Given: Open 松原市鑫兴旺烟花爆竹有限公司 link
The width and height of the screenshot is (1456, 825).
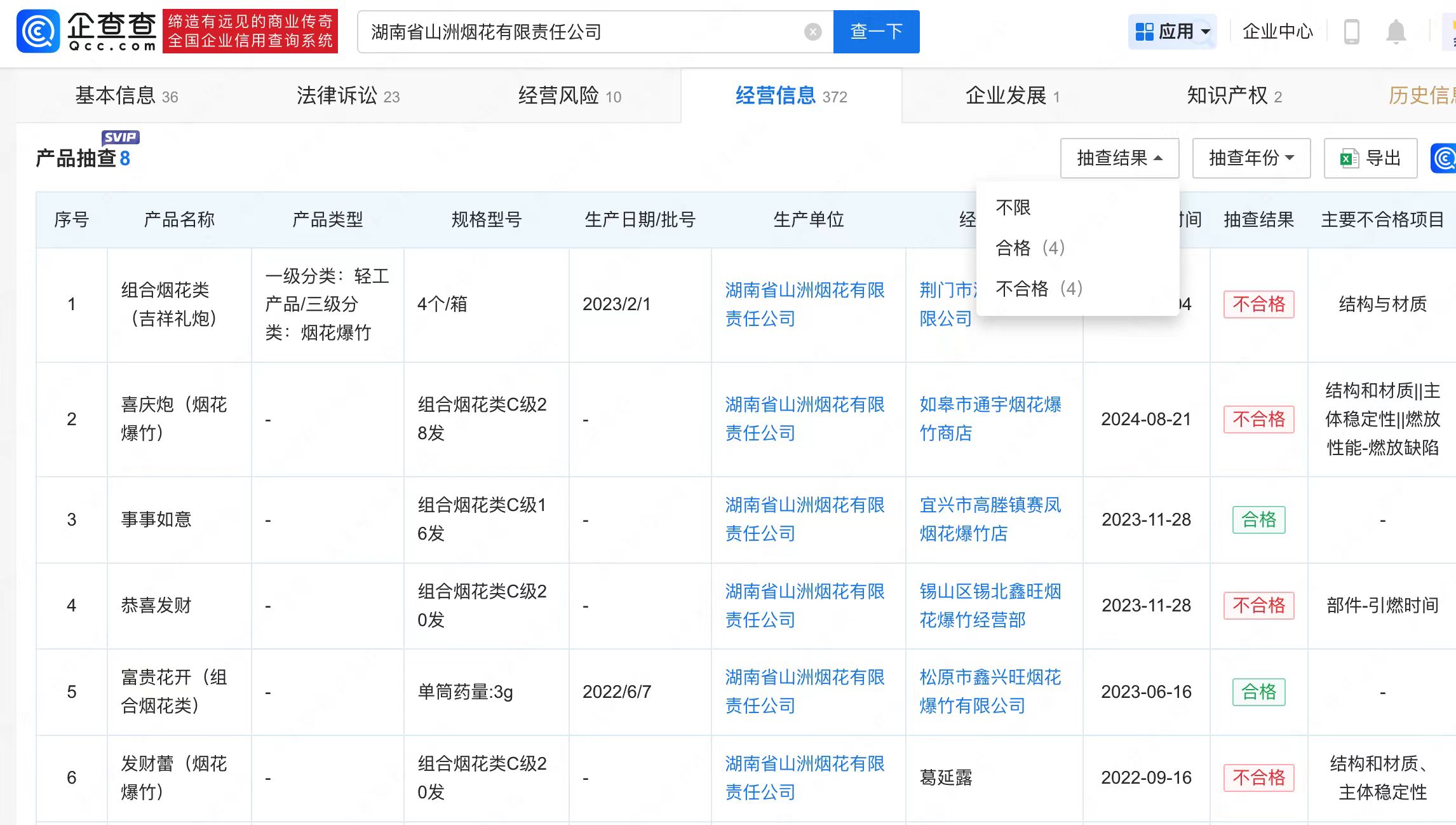Looking at the screenshot, I should point(990,692).
